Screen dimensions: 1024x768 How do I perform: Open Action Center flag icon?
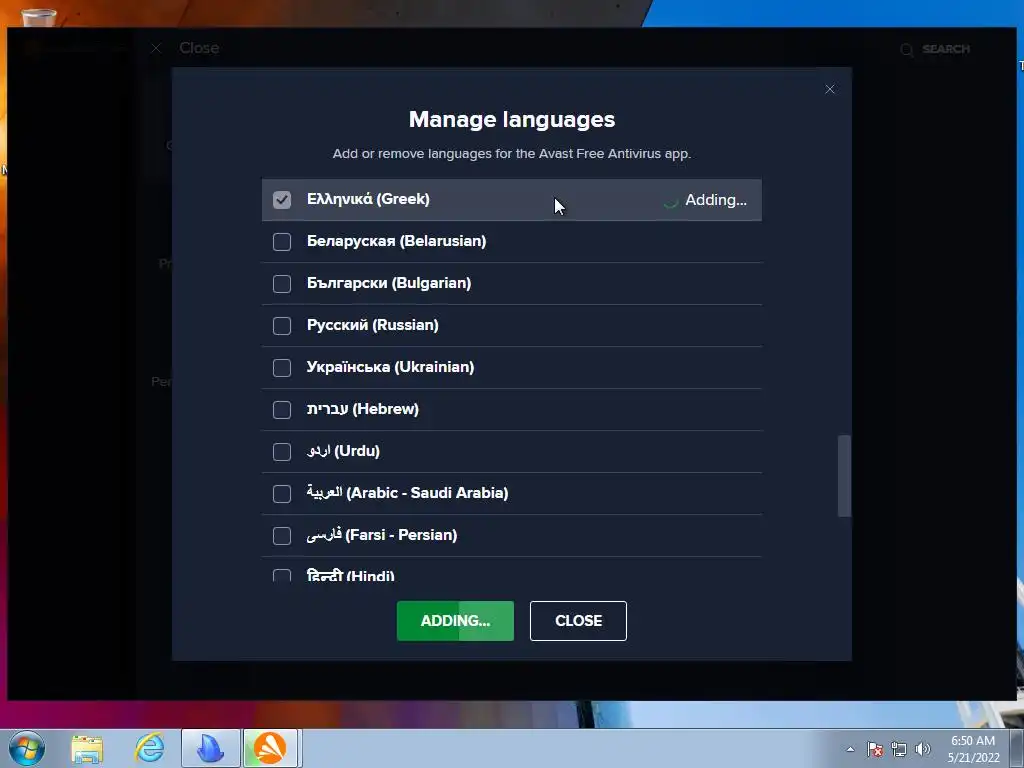pos(874,749)
